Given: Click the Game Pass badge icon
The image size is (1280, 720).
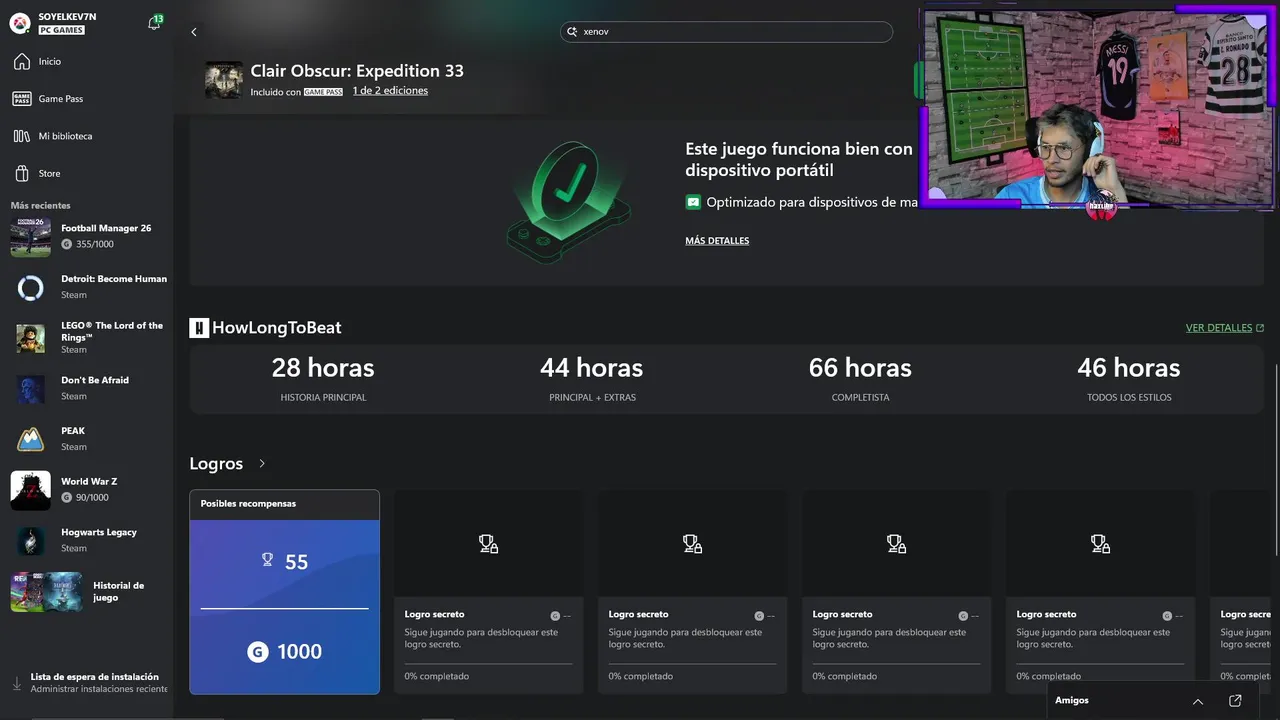Looking at the screenshot, I should point(21,99).
